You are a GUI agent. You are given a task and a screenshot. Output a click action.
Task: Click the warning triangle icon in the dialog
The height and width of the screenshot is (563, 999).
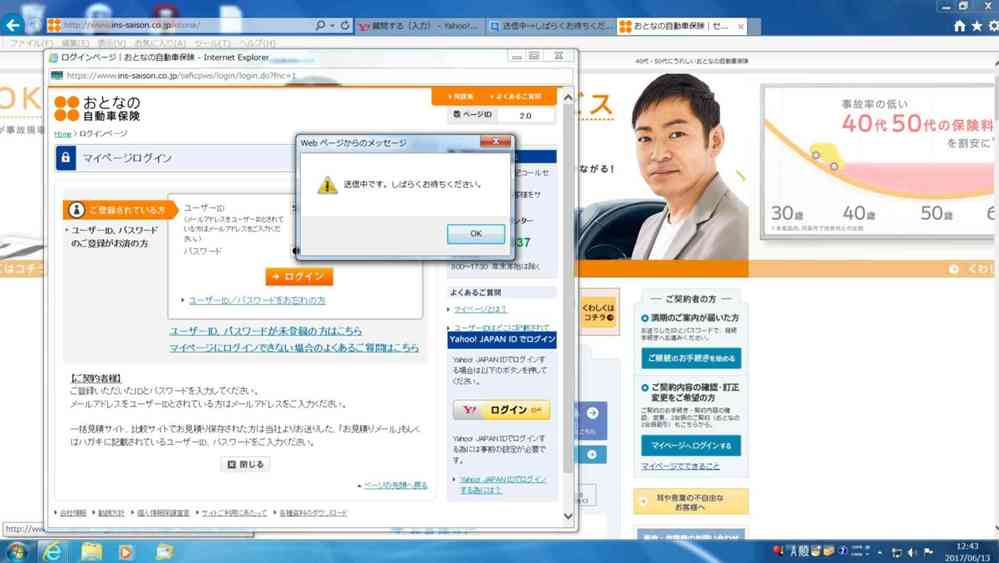pos(327,185)
